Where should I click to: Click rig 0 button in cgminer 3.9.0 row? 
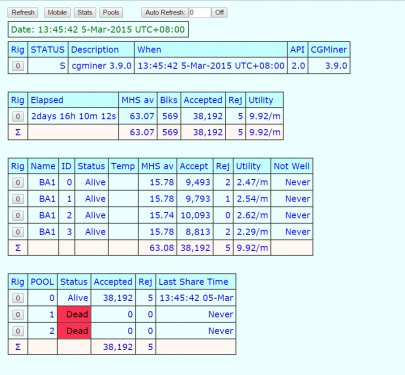(x=18, y=66)
